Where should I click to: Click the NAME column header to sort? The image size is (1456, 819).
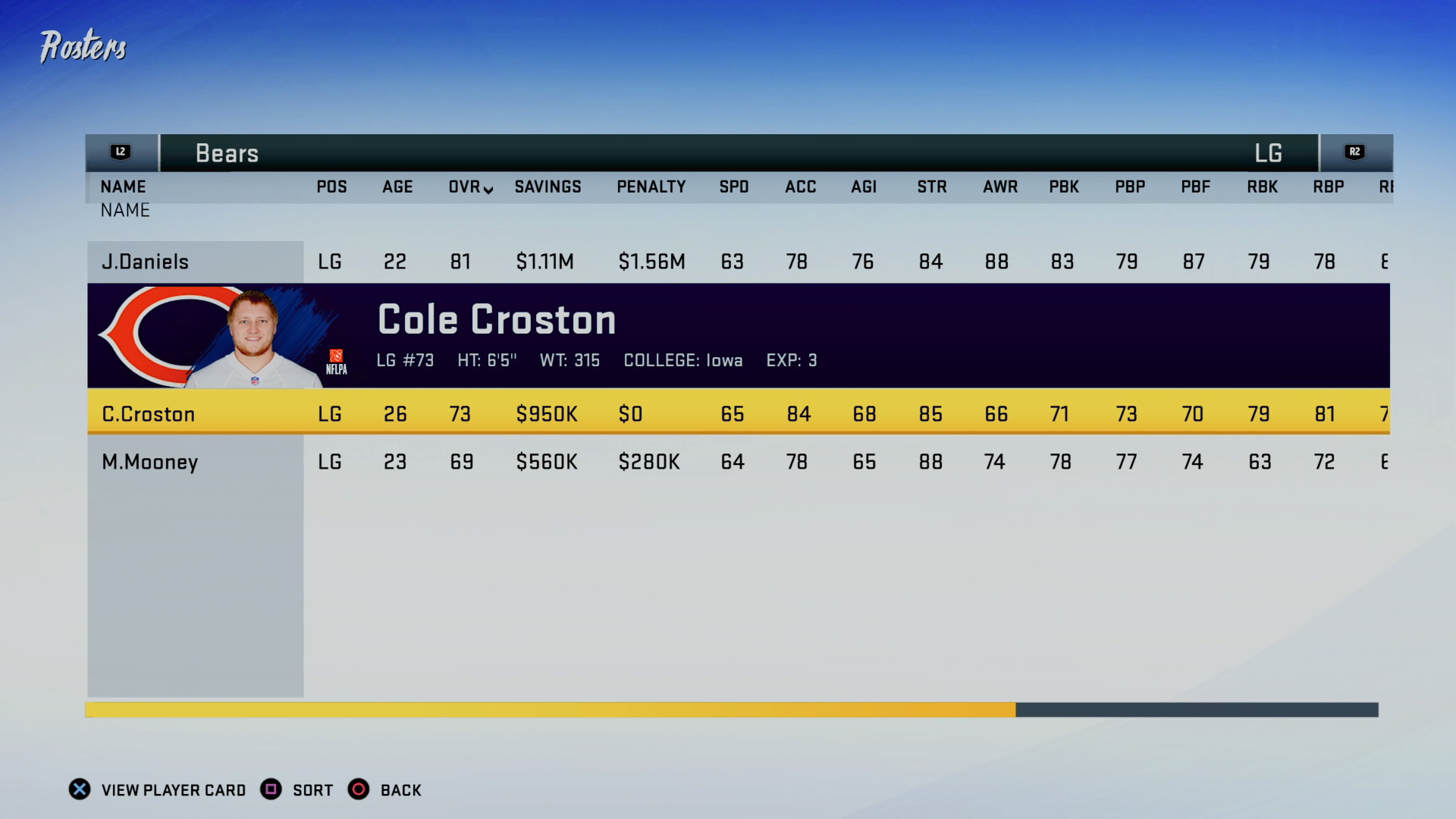[x=124, y=186]
